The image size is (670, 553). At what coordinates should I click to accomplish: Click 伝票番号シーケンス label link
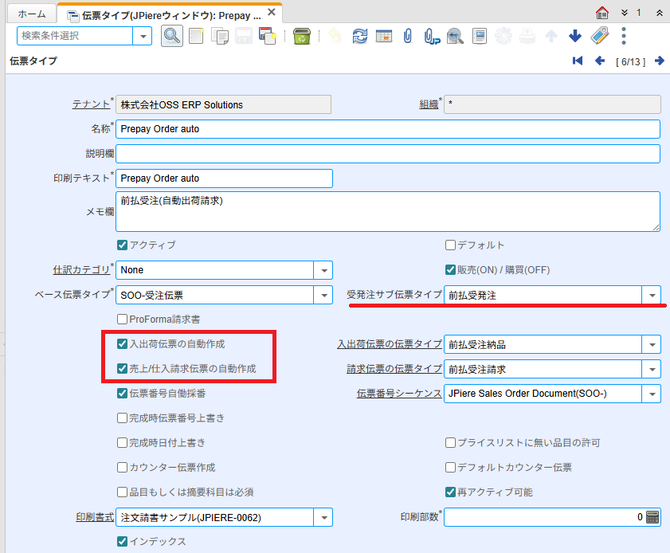[399, 394]
